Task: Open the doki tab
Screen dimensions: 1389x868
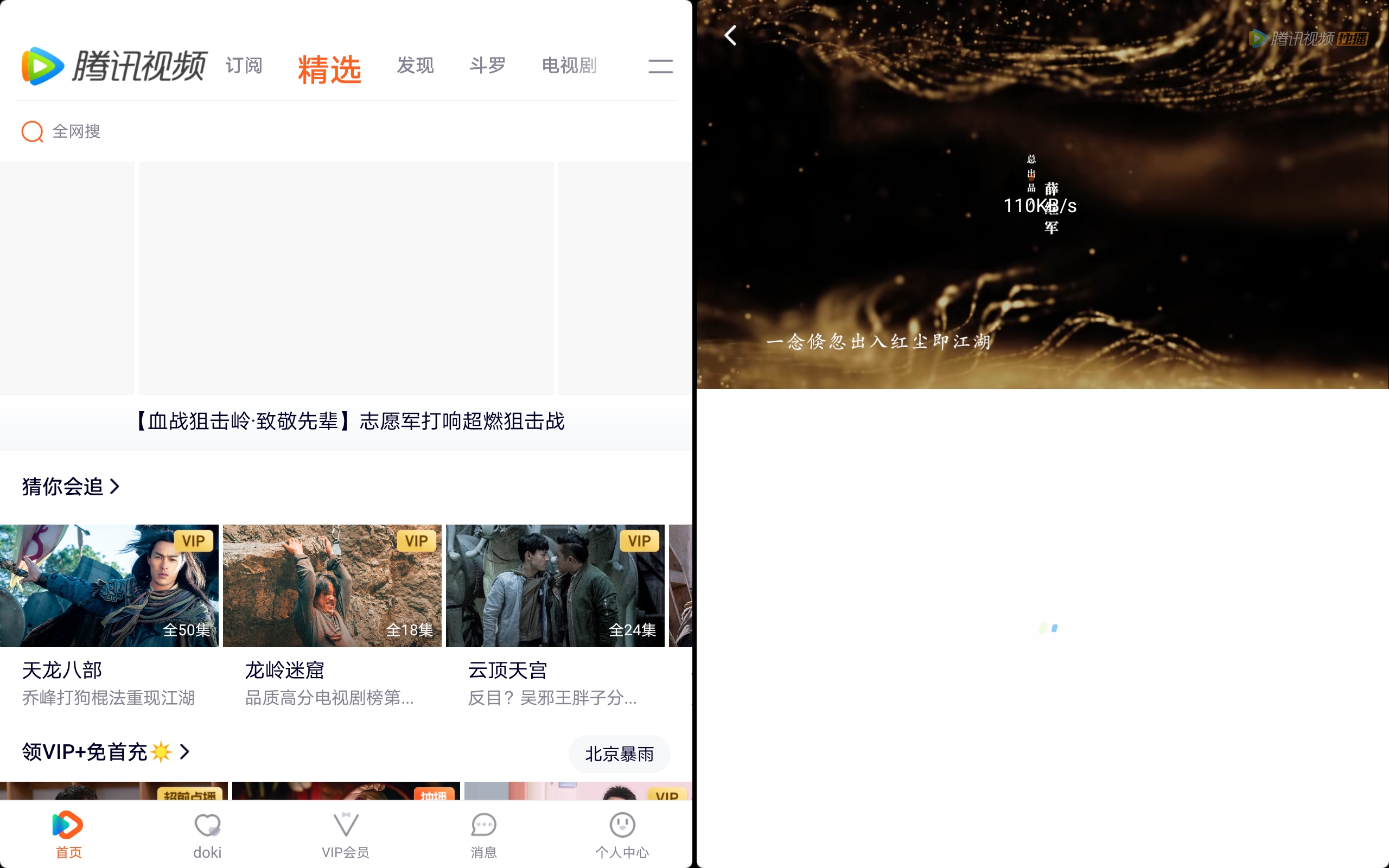Action: click(x=207, y=835)
